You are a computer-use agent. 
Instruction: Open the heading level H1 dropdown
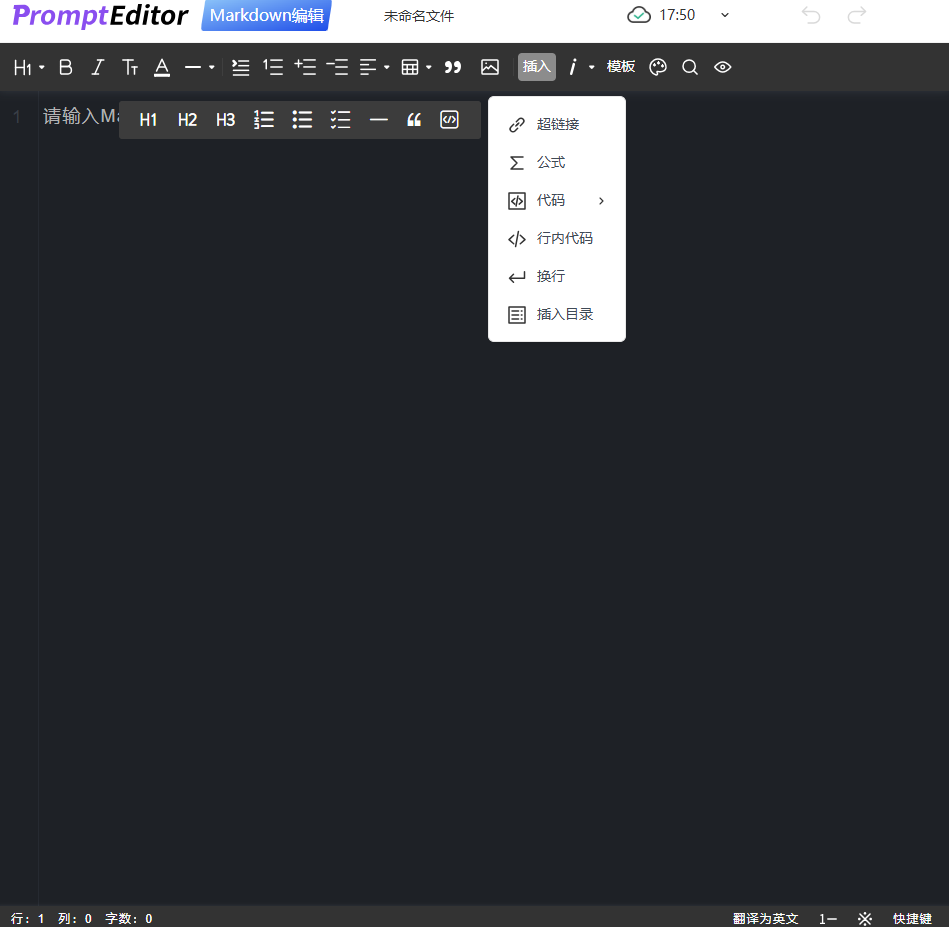point(28,67)
